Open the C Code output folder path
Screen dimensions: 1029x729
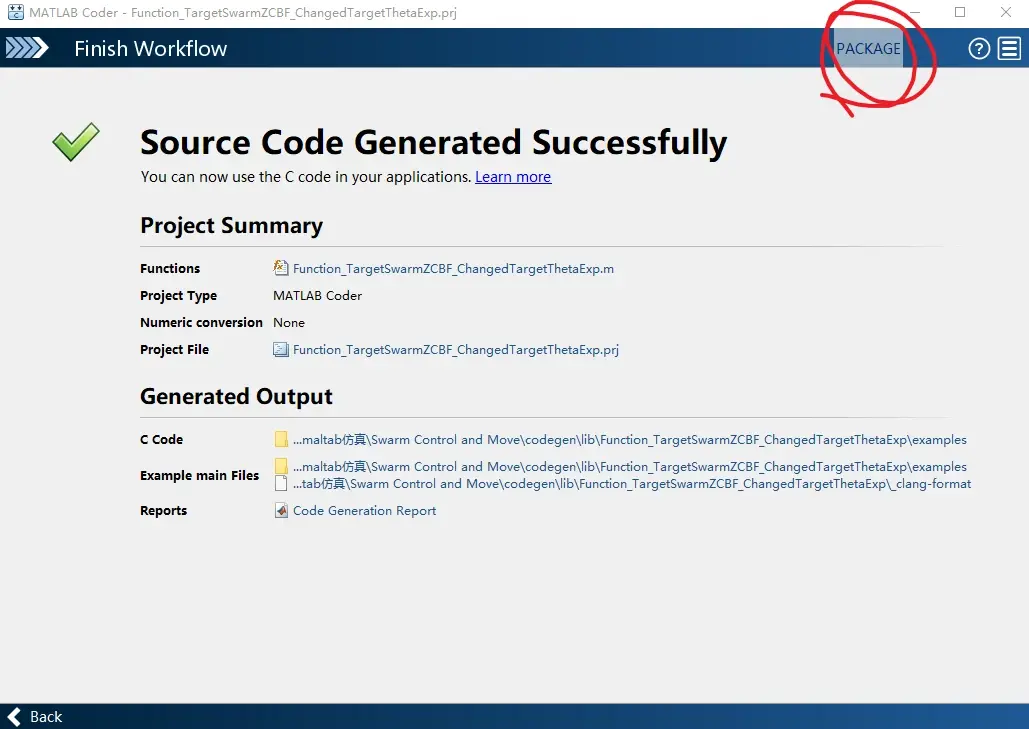coord(629,440)
